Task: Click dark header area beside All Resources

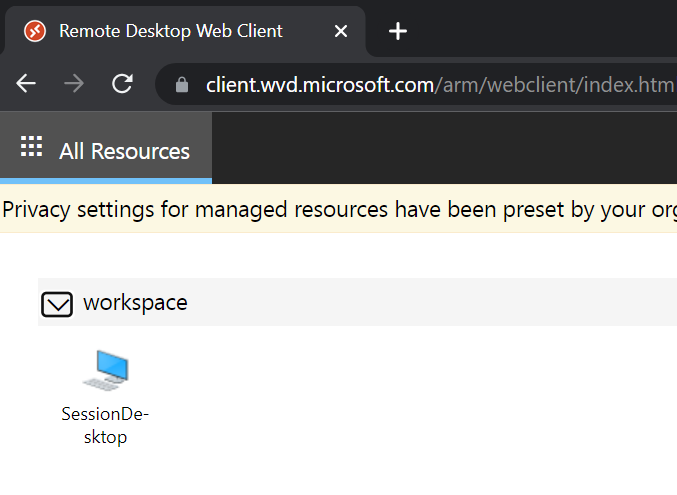Action: click(440, 149)
